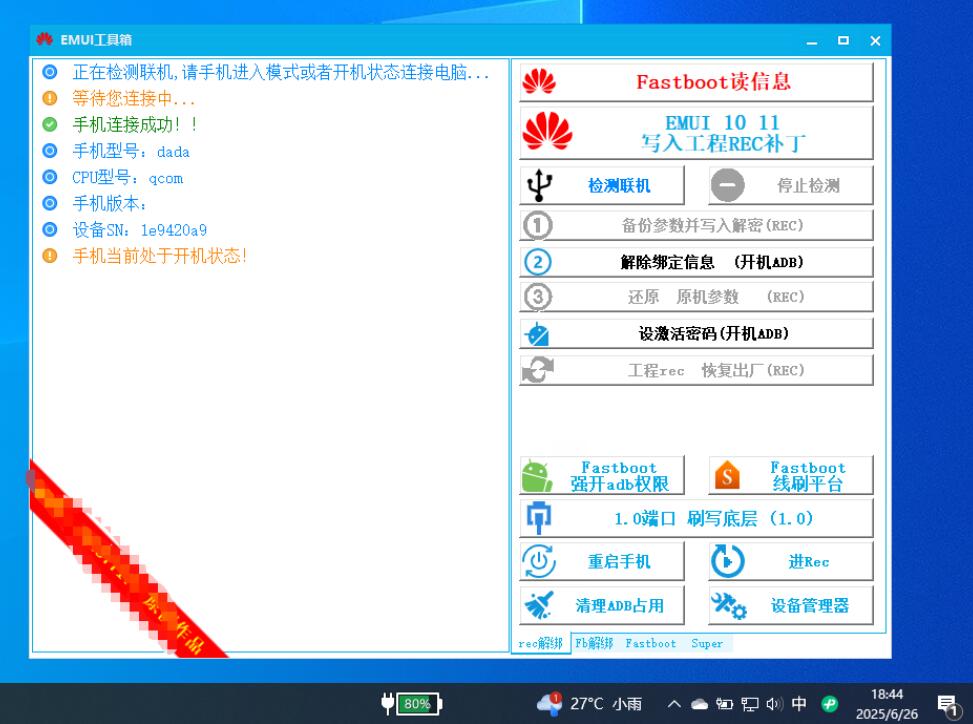The width and height of the screenshot is (973, 724).
Task: Select the Super tab
Action: [x=707, y=644]
